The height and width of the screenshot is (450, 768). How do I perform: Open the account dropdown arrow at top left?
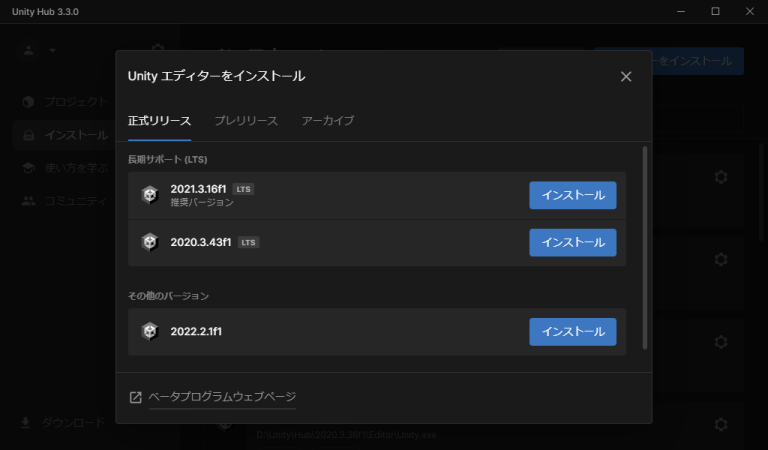pyautogui.click(x=52, y=49)
